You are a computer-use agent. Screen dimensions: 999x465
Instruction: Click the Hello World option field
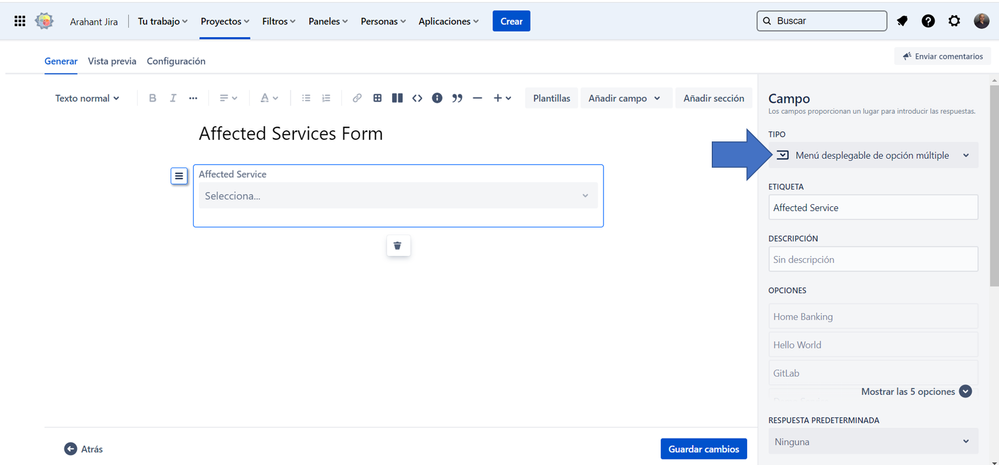tap(873, 345)
